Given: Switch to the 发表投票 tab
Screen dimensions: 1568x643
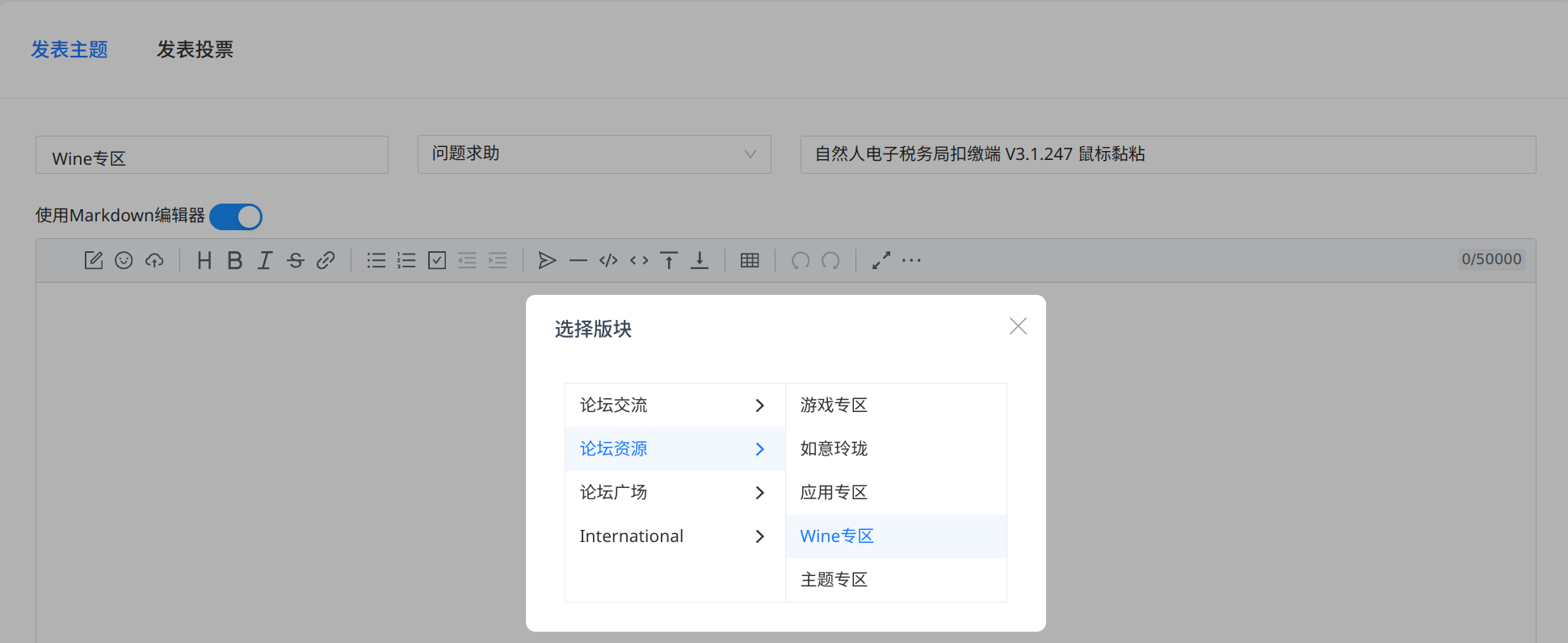Looking at the screenshot, I should click(x=195, y=49).
